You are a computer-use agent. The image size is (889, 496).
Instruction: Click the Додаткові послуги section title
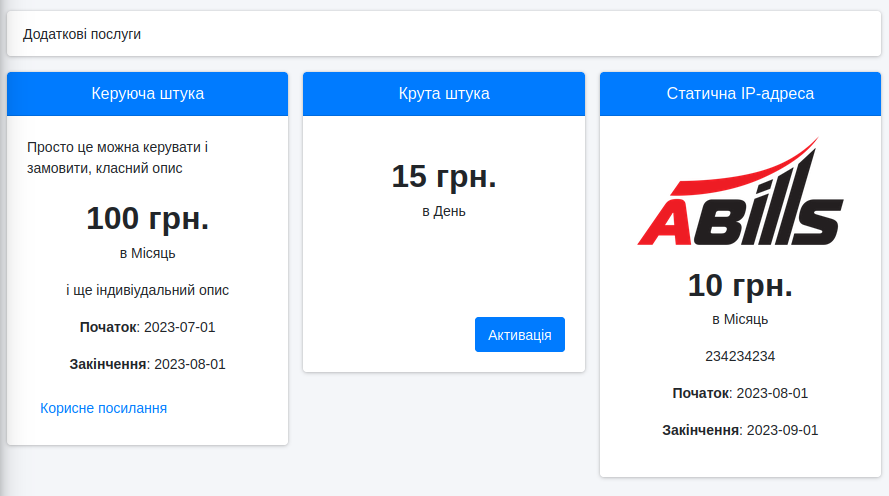point(82,34)
